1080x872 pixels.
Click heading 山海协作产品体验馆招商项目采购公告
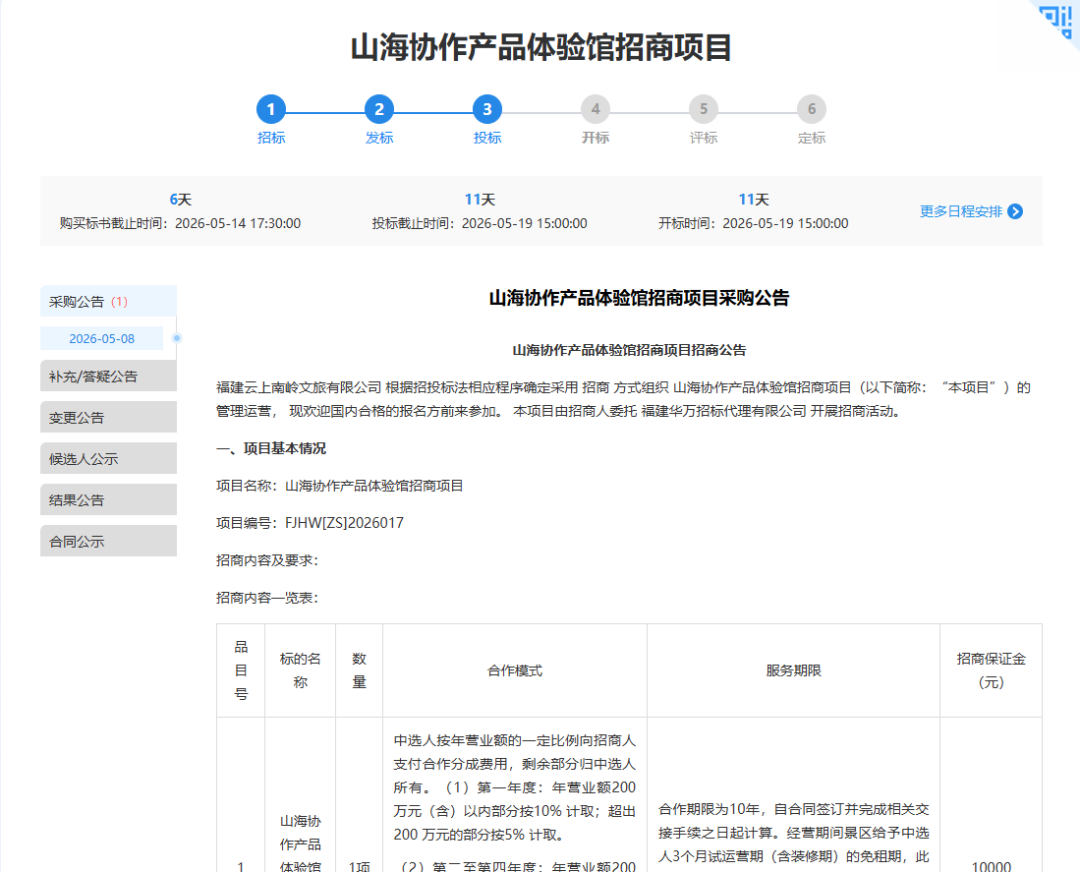coord(638,298)
